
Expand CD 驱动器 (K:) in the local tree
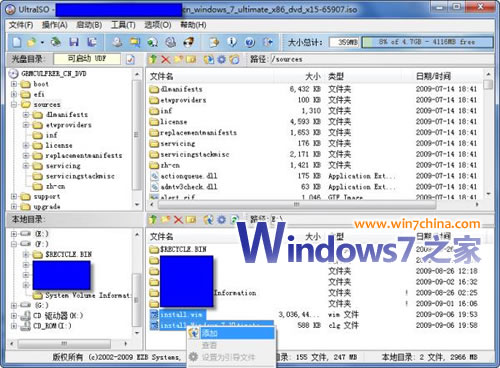point(14,316)
